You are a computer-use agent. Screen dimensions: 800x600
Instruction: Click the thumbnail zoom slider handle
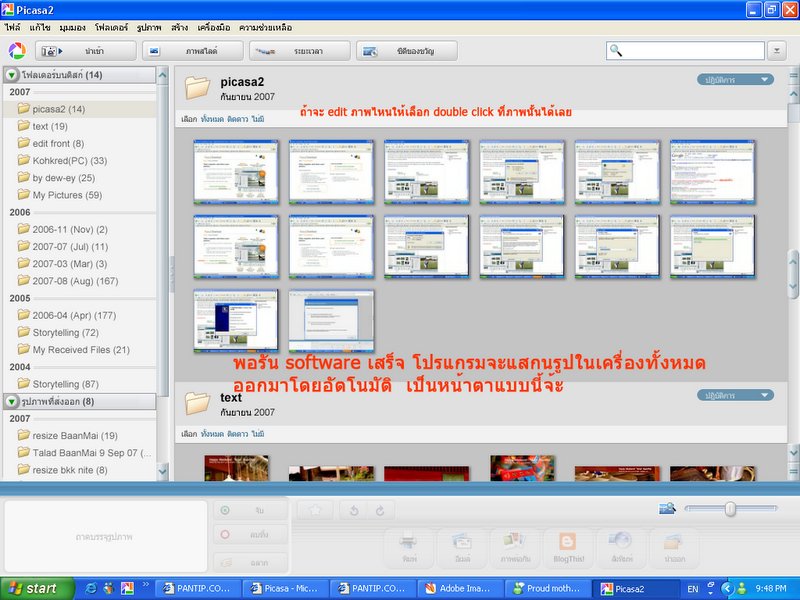[x=730, y=509]
